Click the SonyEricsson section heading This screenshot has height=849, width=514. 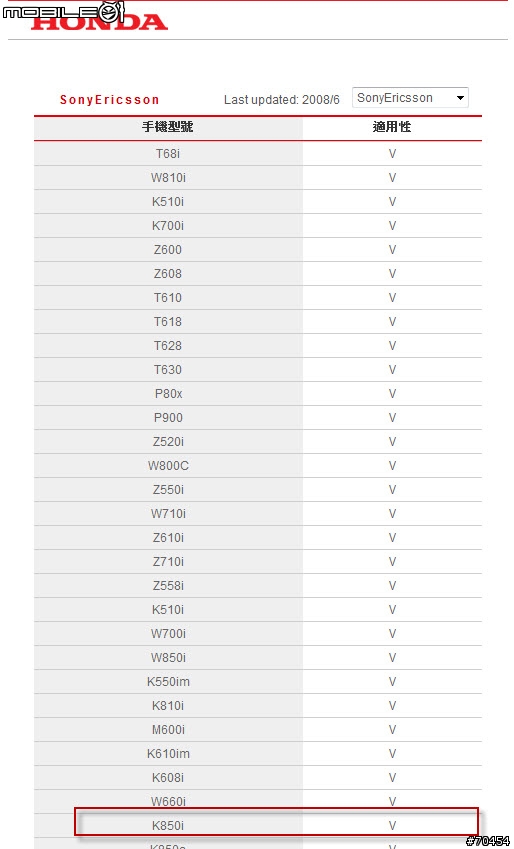tap(109, 100)
